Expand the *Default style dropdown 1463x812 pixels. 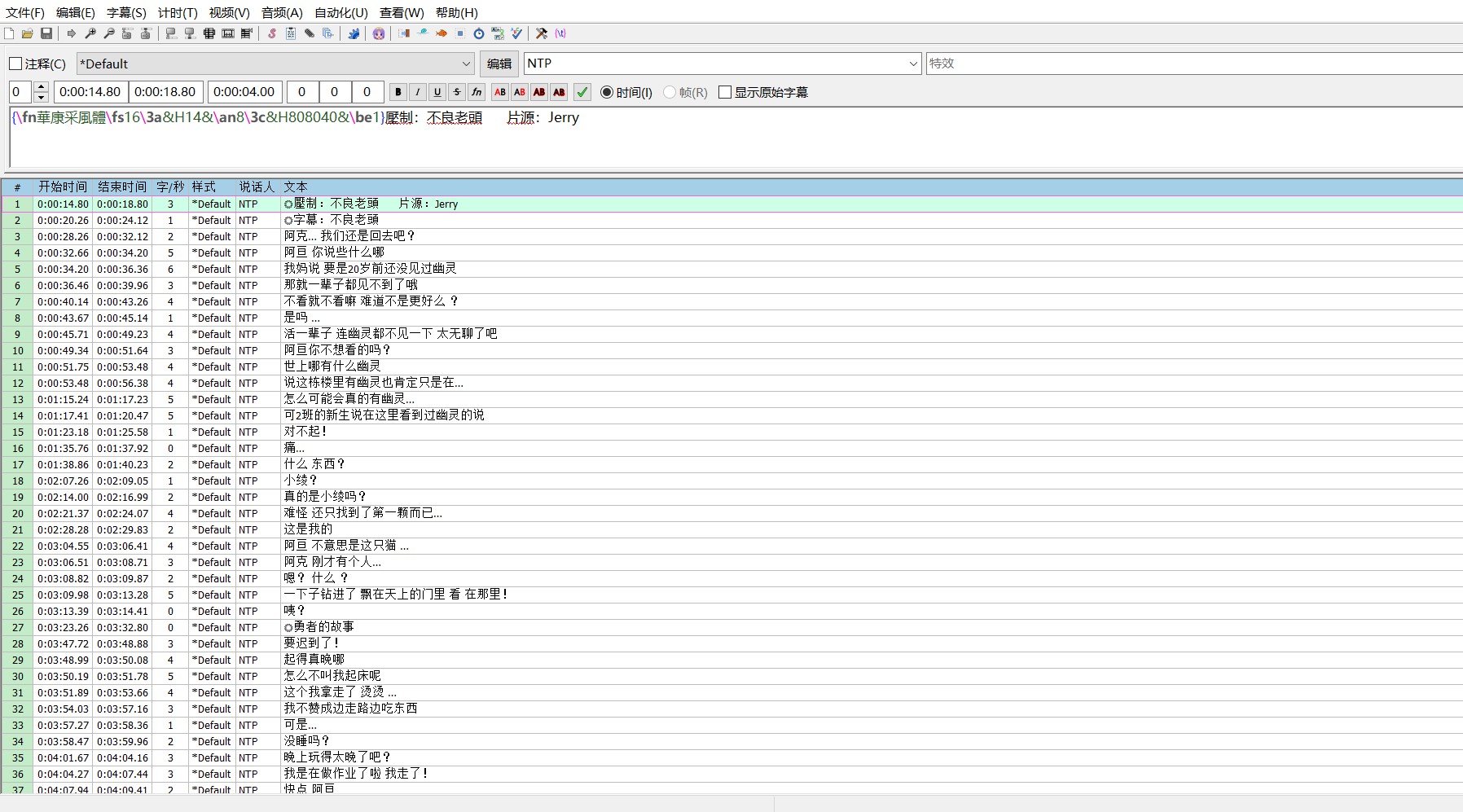[x=467, y=64]
